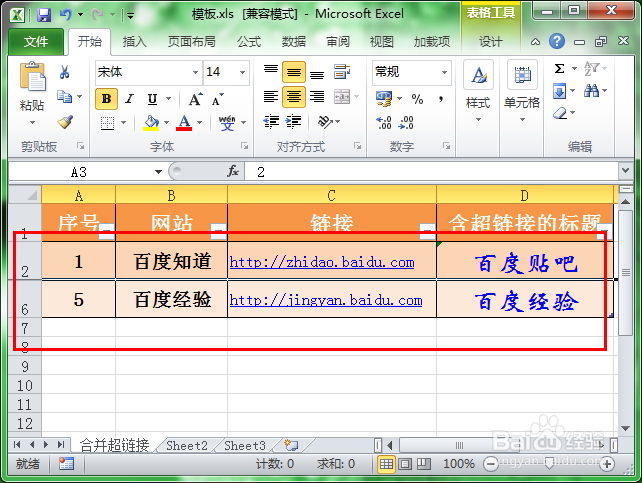Viewport: 642px width, 483px height.
Task: Open the font size dropdown
Action: pos(242,72)
